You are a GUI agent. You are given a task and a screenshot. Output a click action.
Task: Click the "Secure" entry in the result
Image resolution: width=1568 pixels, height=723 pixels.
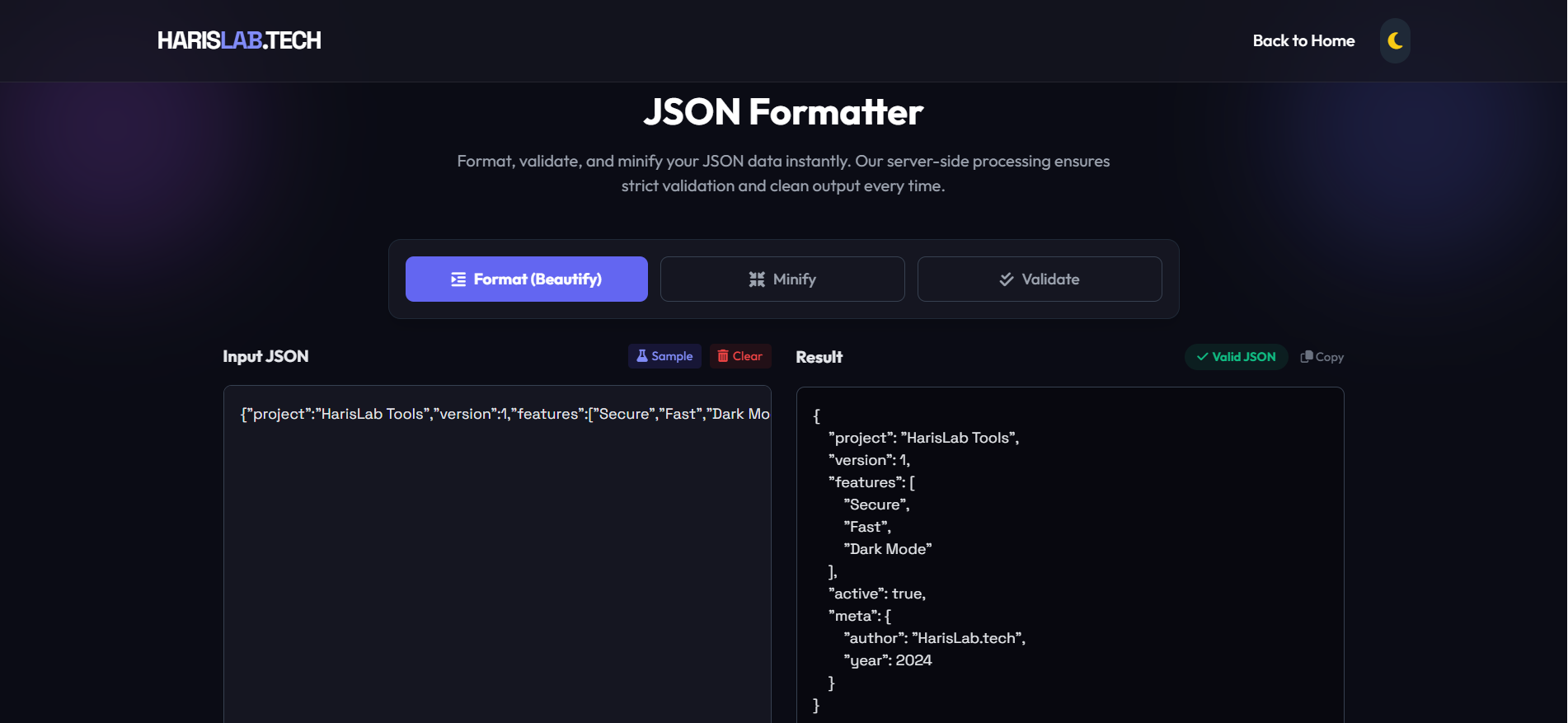click(x=876, y=505)
